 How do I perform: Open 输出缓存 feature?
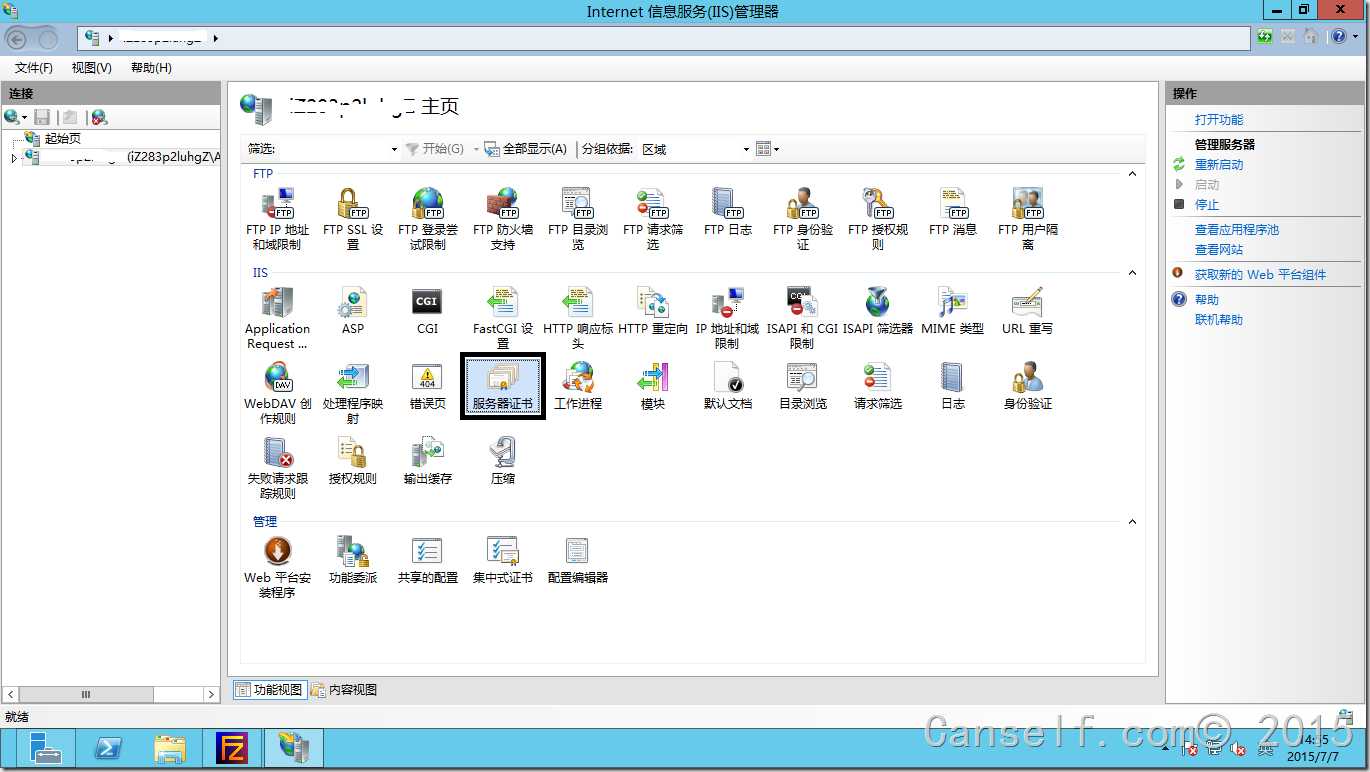tap(428, 460)
